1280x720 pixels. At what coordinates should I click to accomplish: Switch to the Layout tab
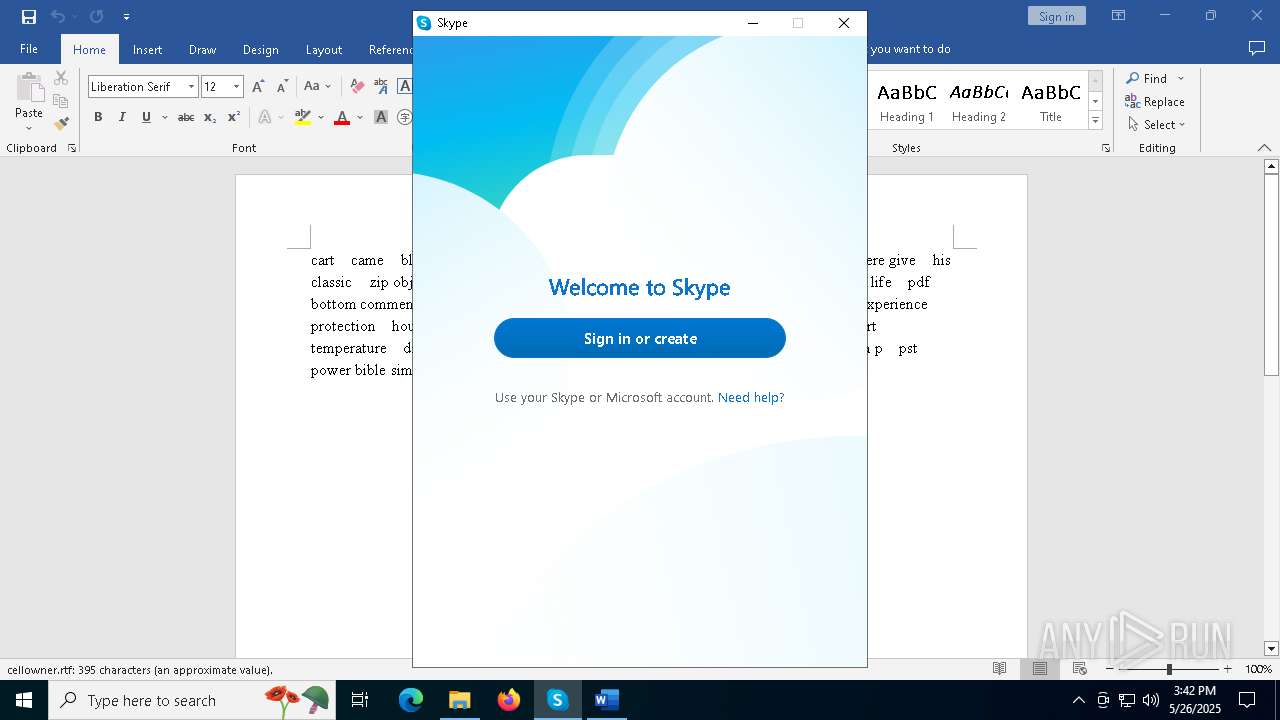323,49
